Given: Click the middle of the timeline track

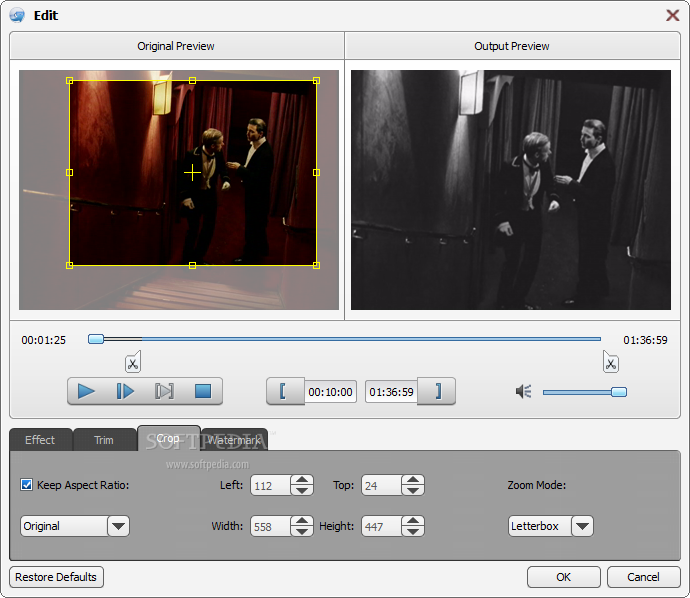Looking at the screenshot, I should (x=345, y=339).
